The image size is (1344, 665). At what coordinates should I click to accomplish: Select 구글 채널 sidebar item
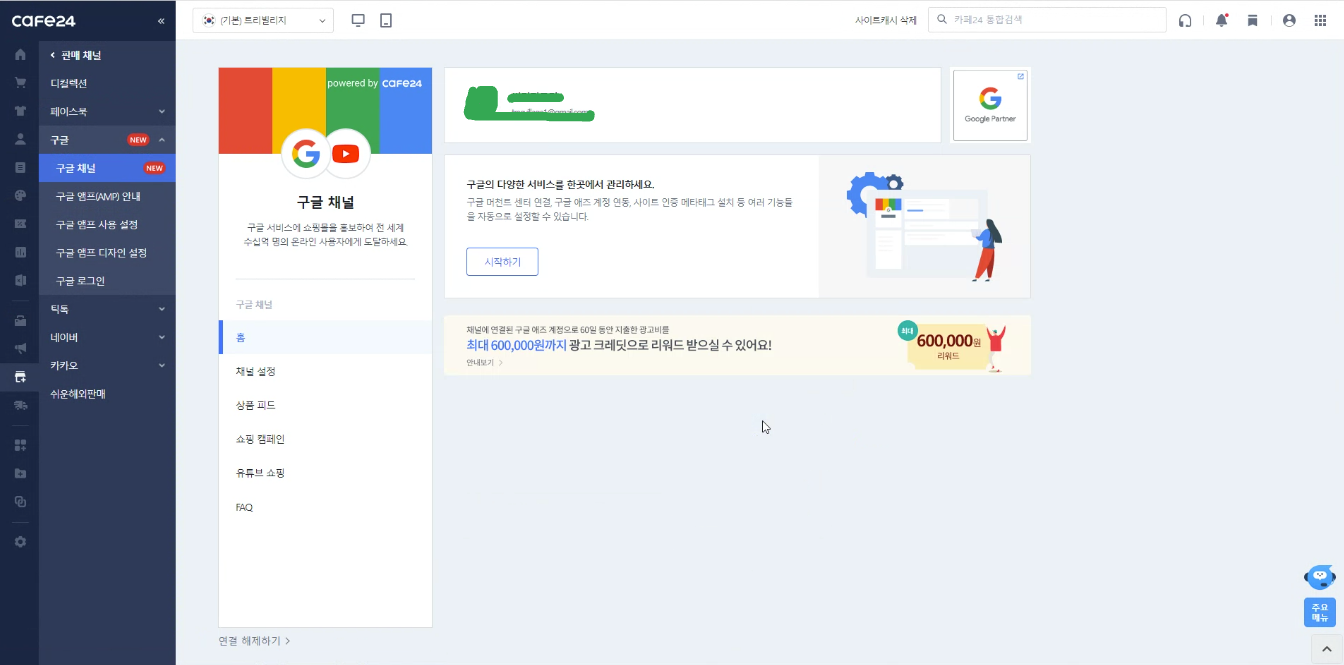click(107, 168)
